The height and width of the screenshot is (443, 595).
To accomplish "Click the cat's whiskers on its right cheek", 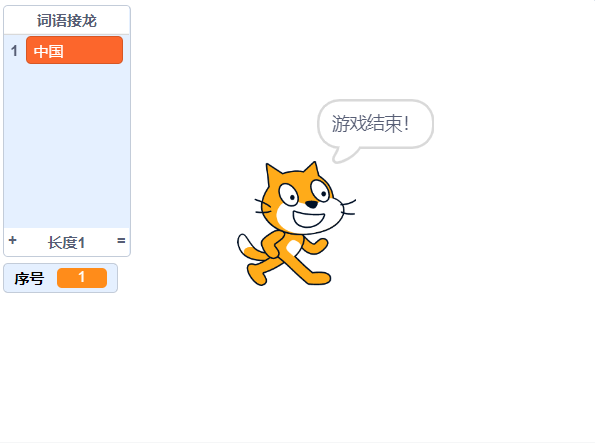I will pyautogui.click(x=349, y=207).
